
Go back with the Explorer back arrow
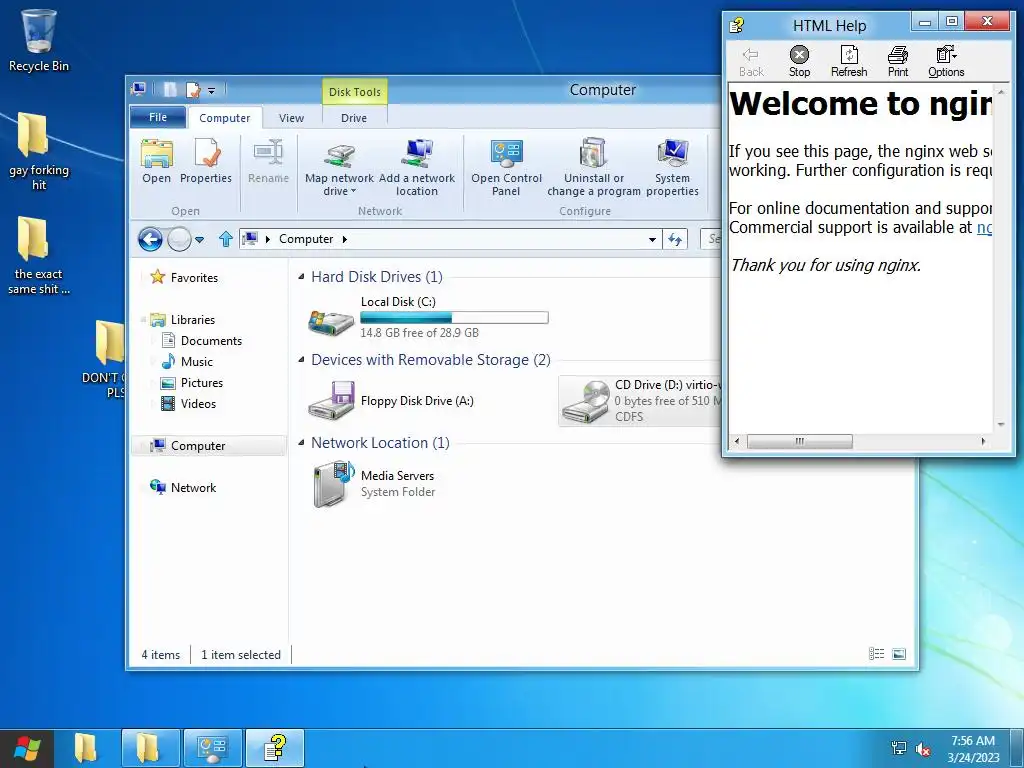pyautogui.click(x=150, y=240)
